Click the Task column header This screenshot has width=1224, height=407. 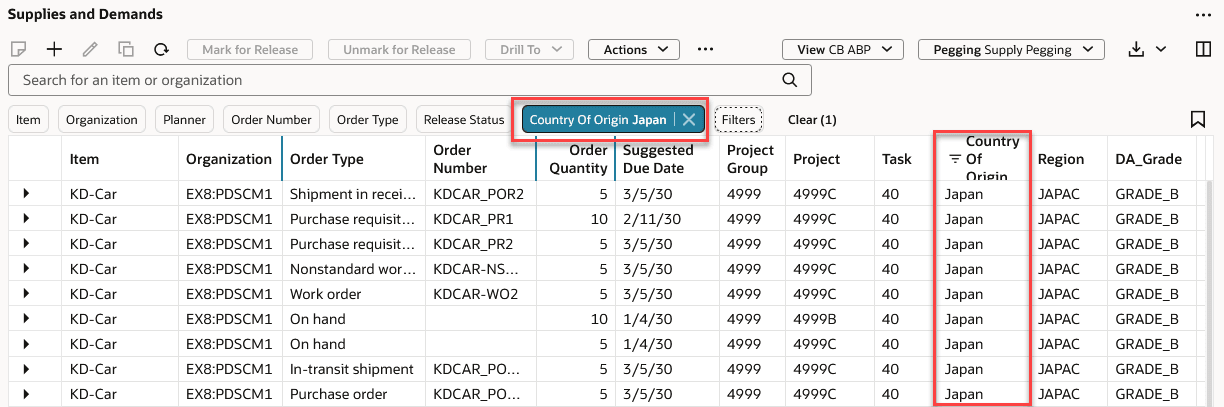tap(906, 159)
